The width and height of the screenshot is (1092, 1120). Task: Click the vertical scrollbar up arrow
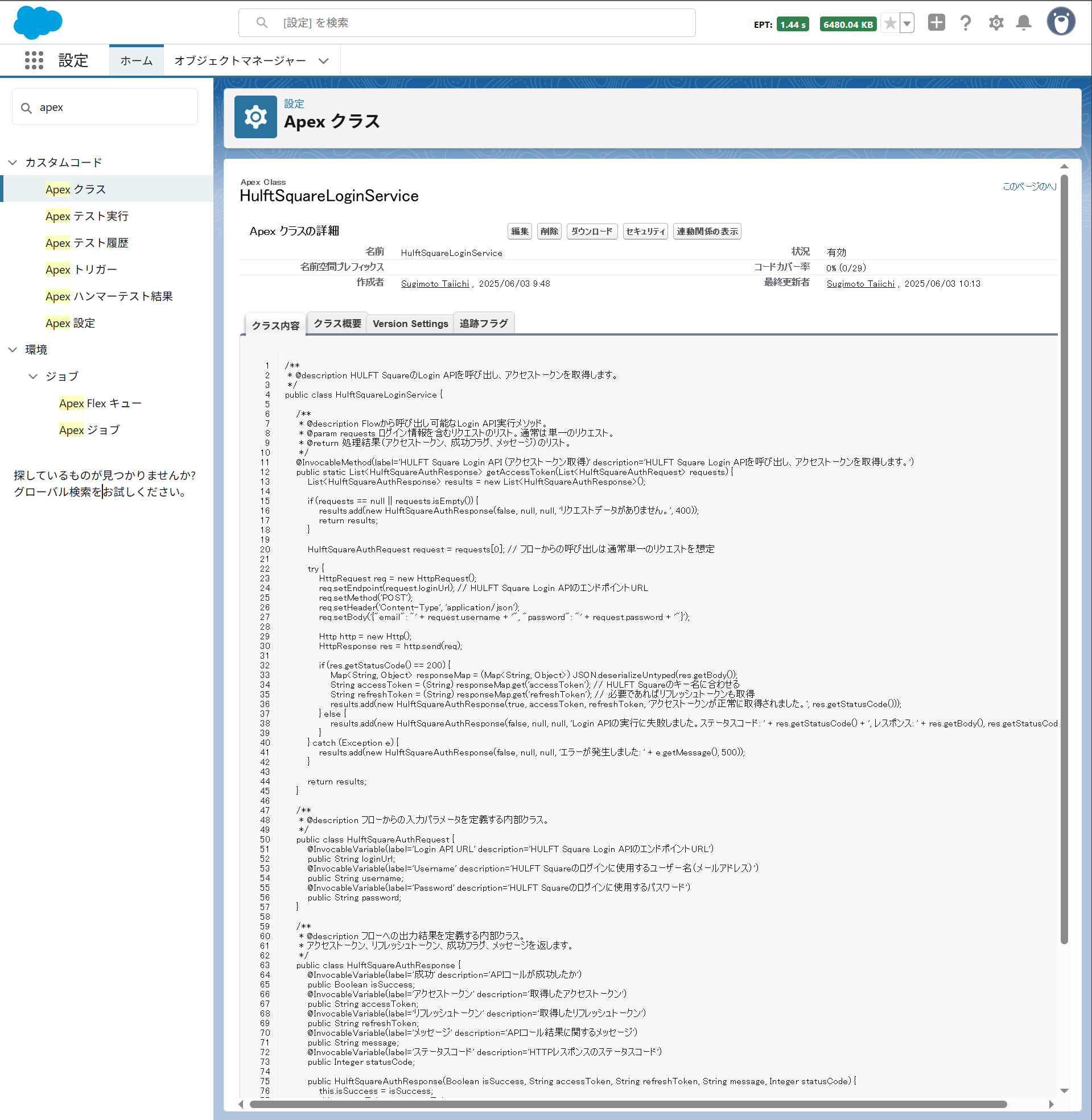coord(1065,166)
